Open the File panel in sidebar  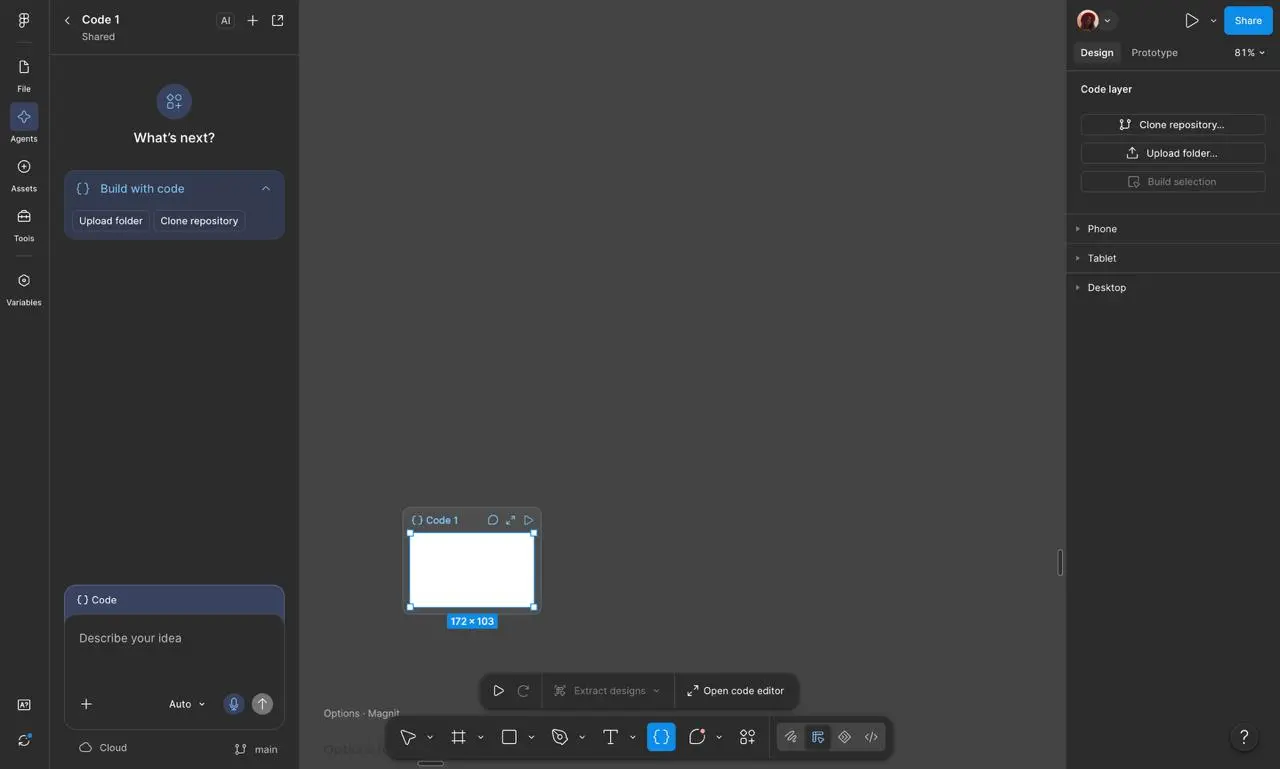click(x=24, y=75)
